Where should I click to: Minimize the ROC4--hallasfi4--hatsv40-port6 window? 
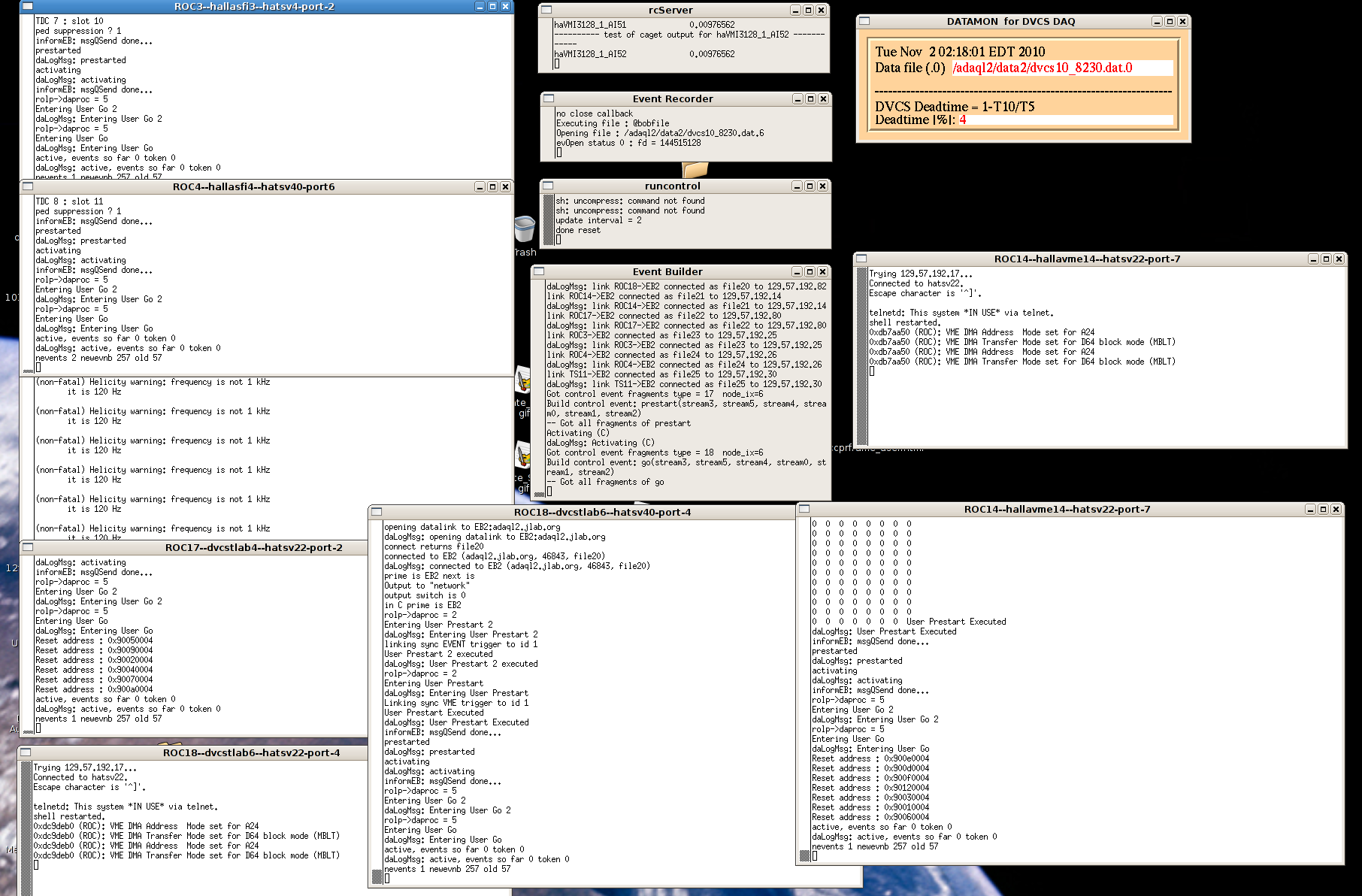click(x=480, y=187)
